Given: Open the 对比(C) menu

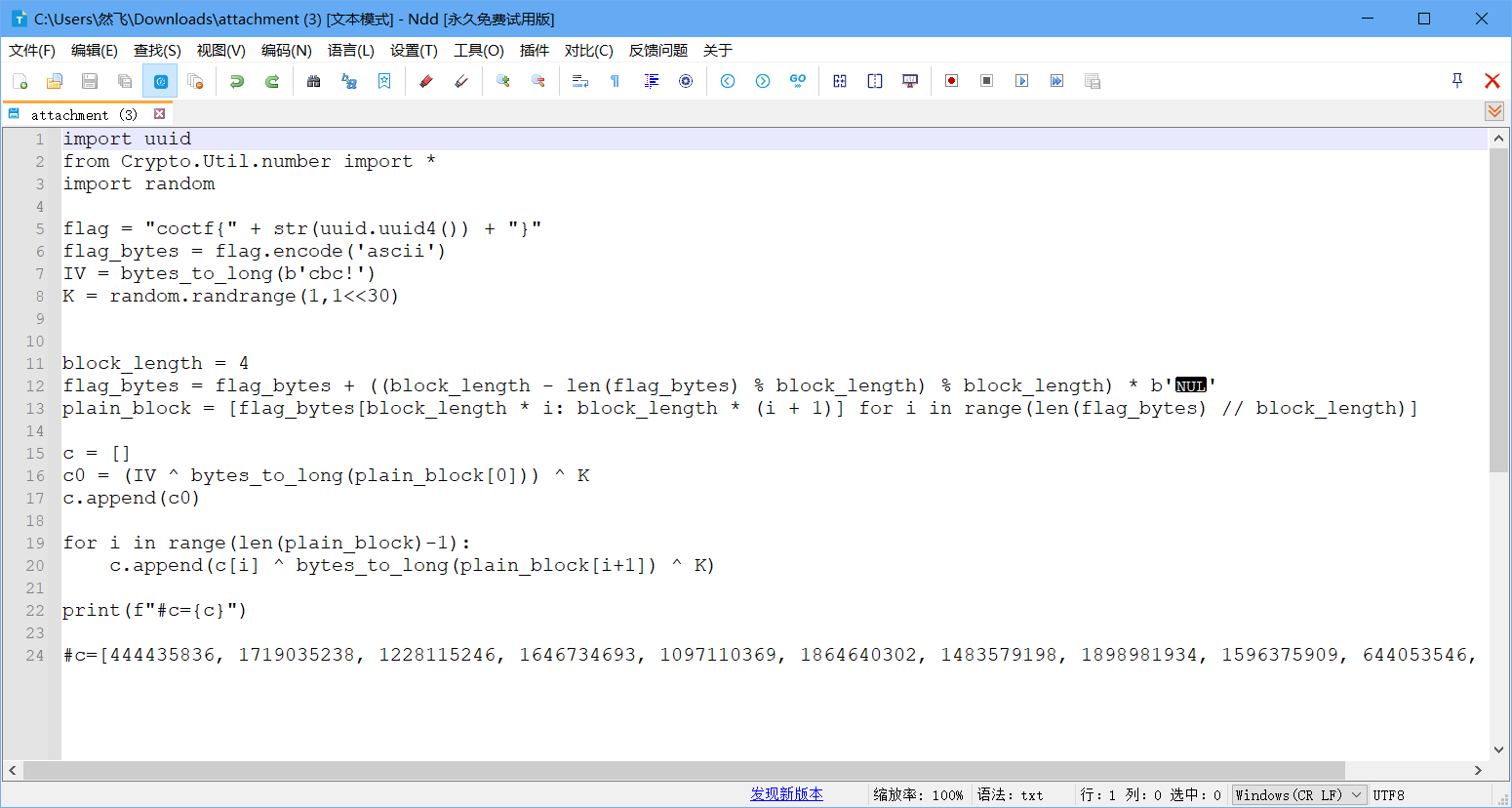Looking at the screenshot, I should [x=589, y=51].
